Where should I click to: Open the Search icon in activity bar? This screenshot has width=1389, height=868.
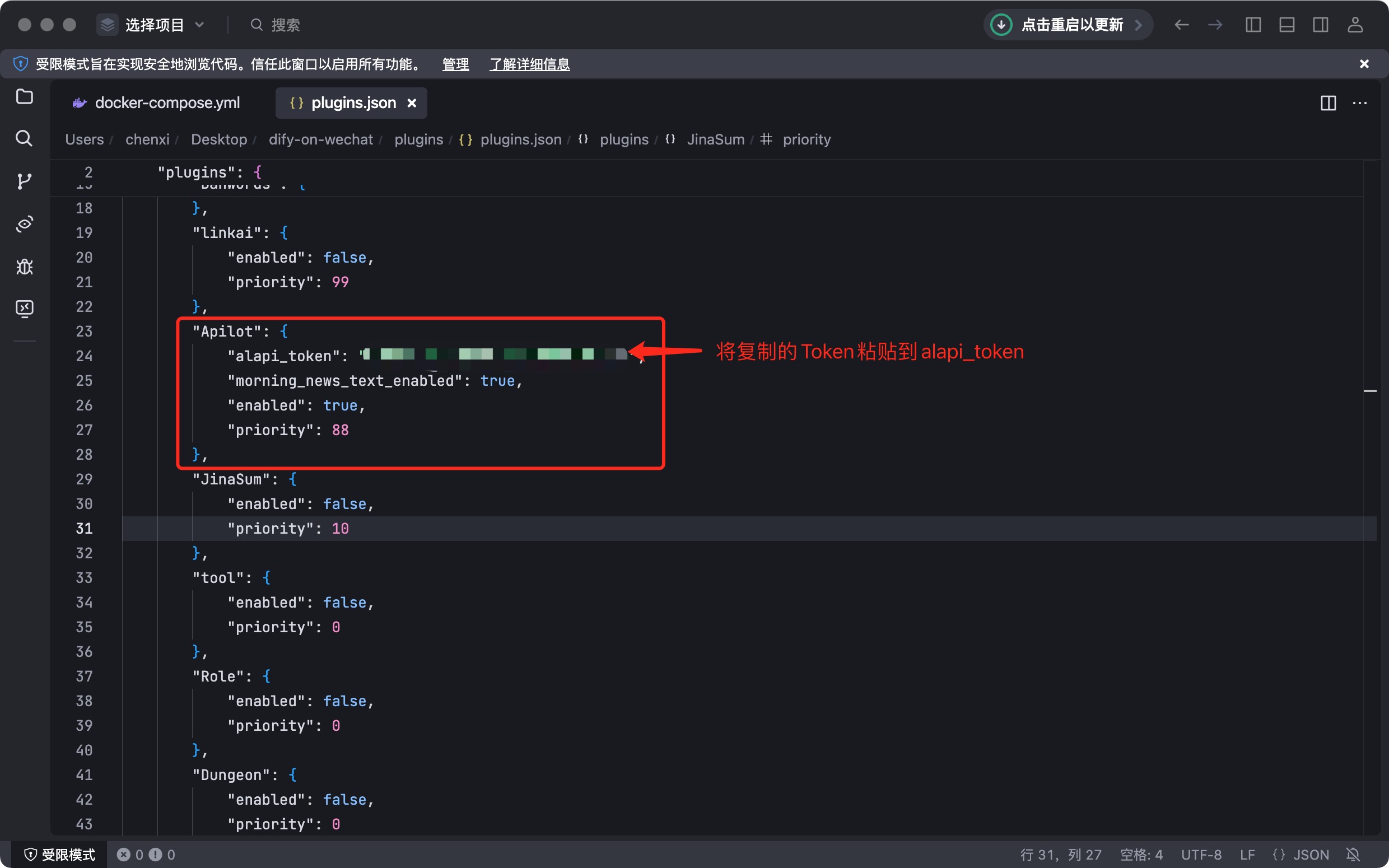(24, 138)
